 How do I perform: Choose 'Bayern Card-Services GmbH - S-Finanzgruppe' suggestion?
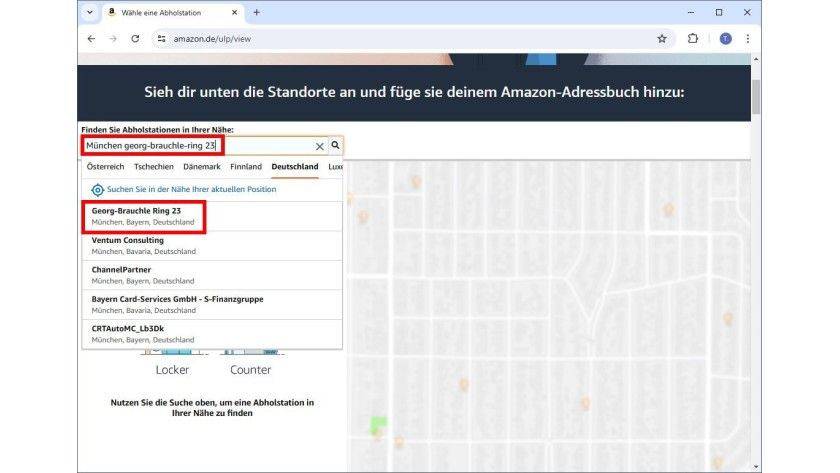coord(212,305)
